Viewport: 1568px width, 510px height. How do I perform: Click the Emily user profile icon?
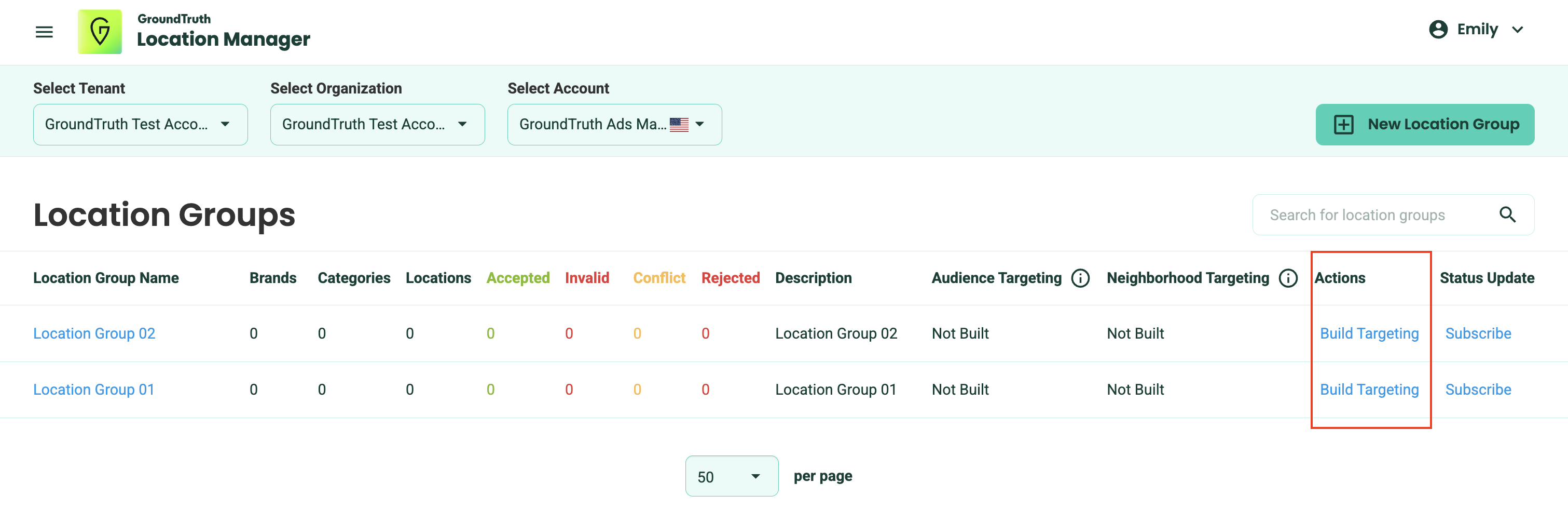coord(1438,29)
